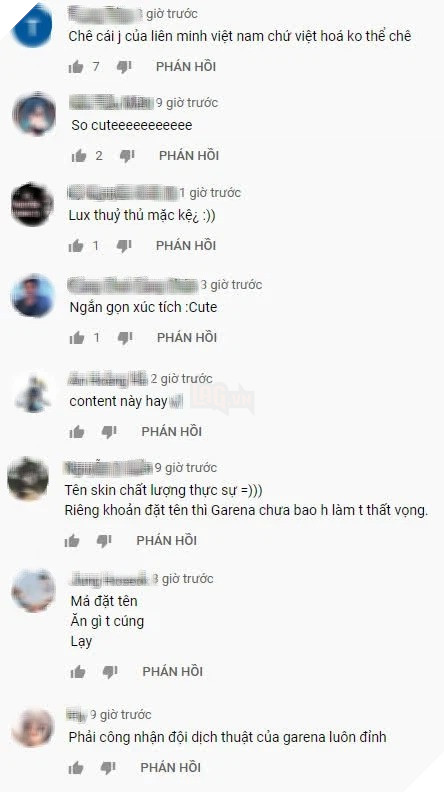Open the dark black avatar of Lux commenter
Viewport: 444px width, 792px height.
point(32,204)
